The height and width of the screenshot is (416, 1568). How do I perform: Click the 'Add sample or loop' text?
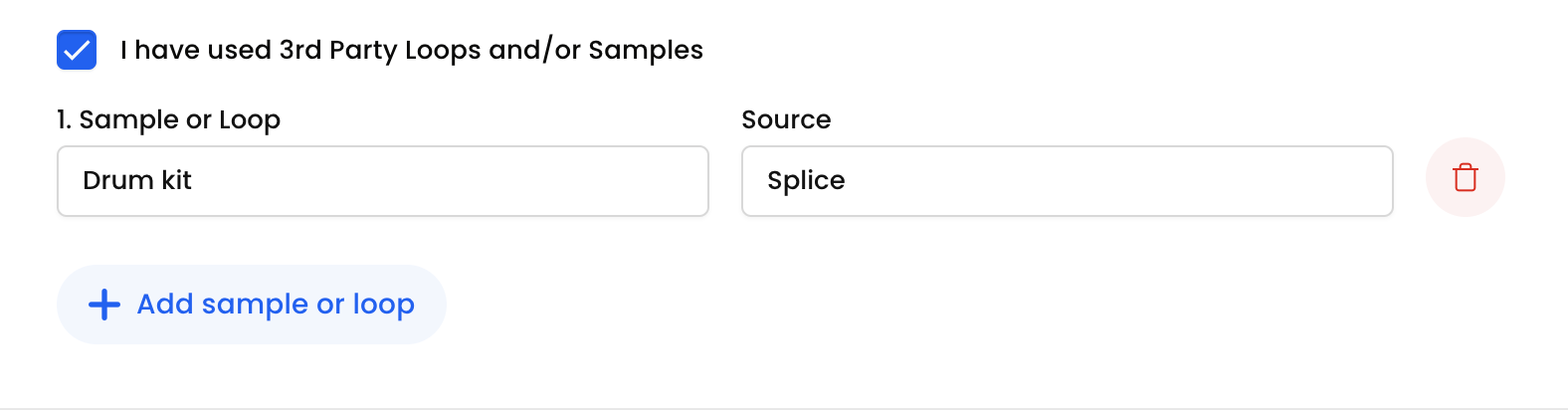[276, 305]
